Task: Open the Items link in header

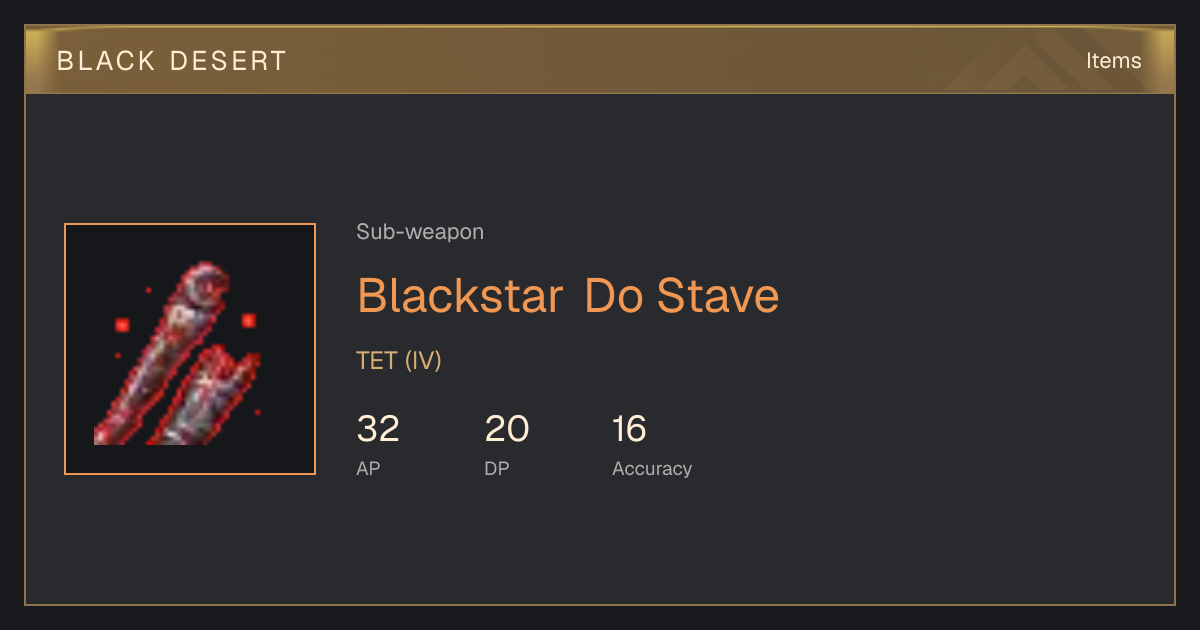Action: [1113, 60]
